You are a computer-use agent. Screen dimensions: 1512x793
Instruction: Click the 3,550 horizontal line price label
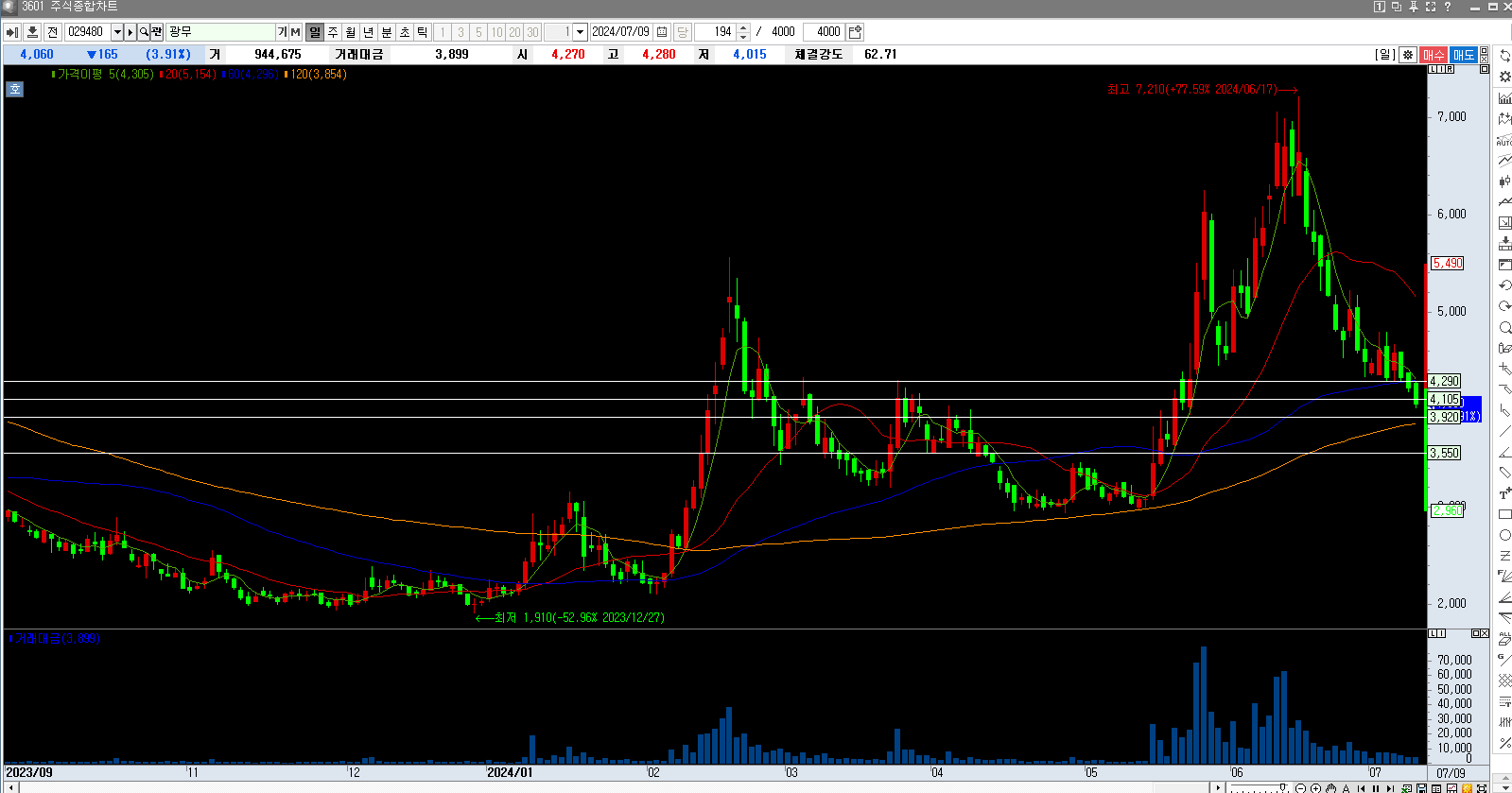[1444, 453]
